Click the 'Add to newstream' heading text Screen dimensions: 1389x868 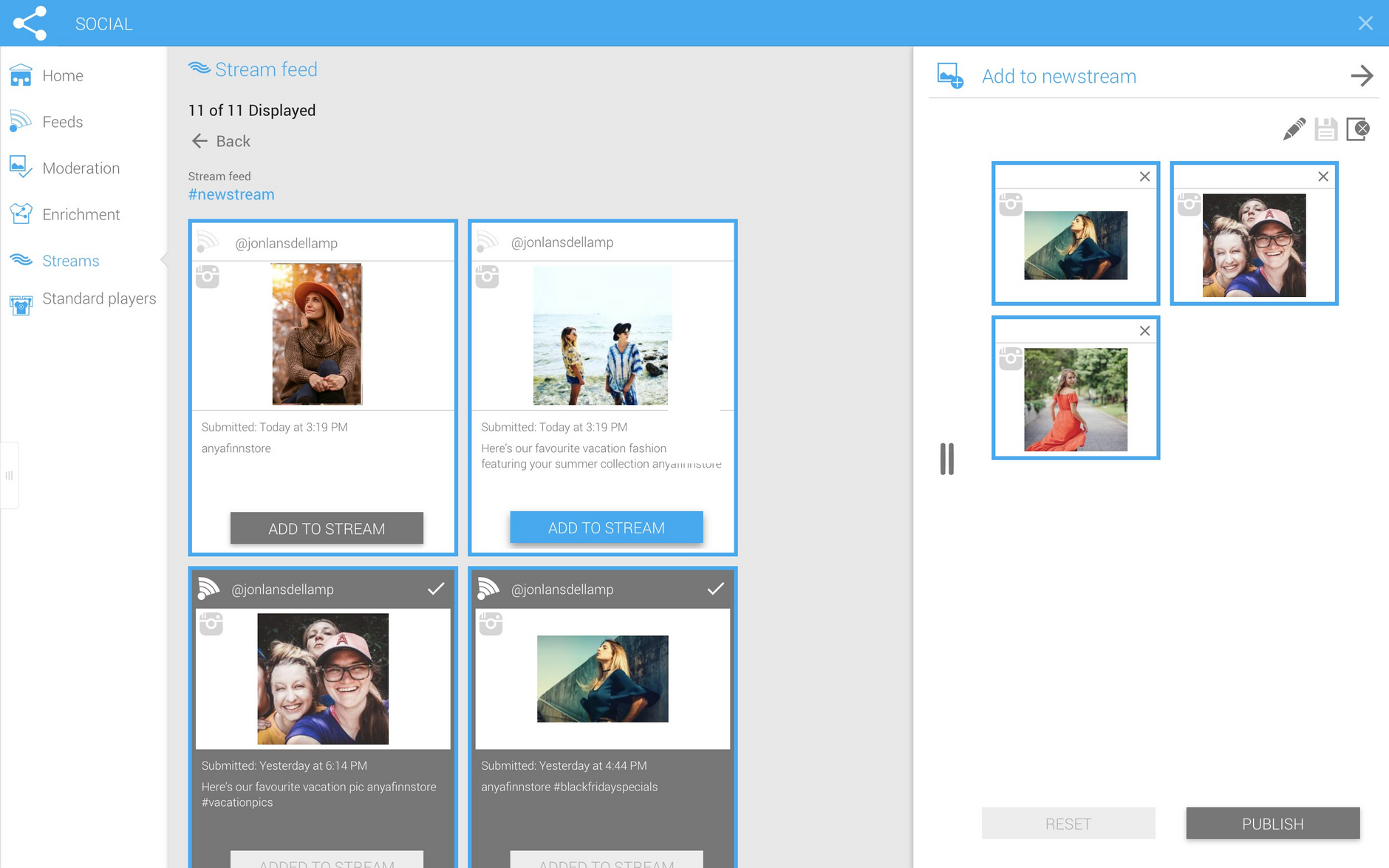point(1059,76)
